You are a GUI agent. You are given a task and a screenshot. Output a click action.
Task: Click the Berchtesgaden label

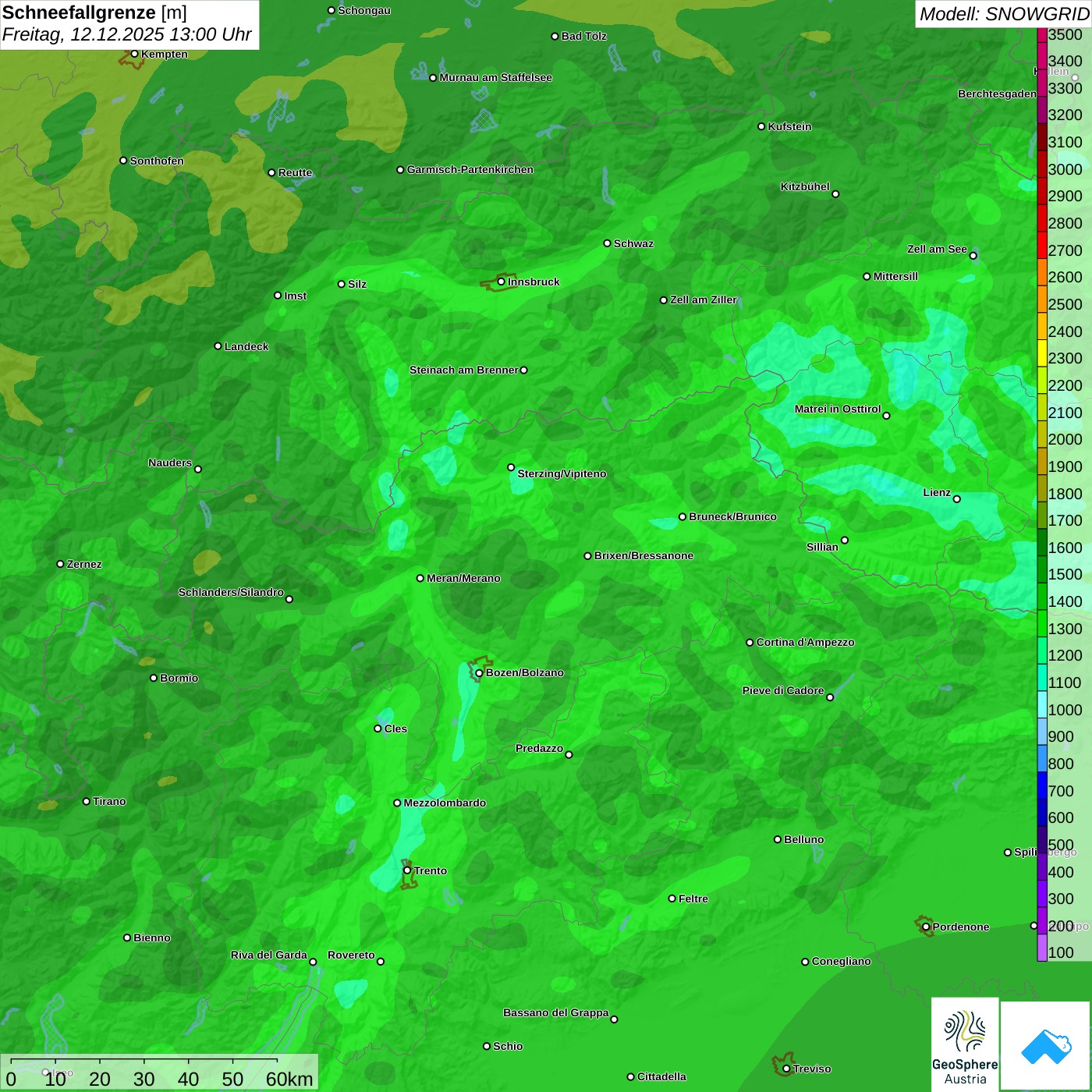pyautogui.click(x=998, y=94)
